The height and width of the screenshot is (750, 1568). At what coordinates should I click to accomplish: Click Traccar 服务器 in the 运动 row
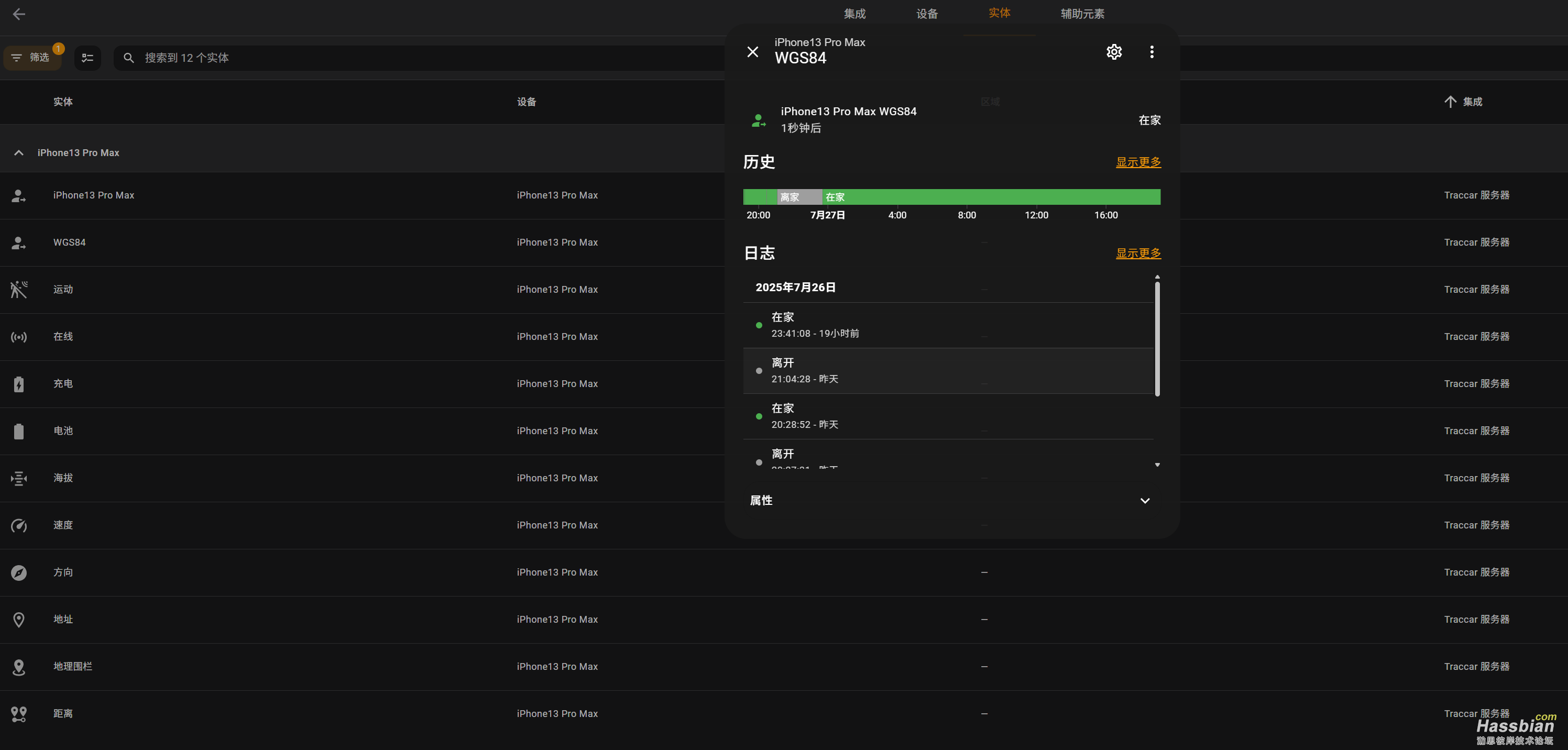pos(1477,290)
